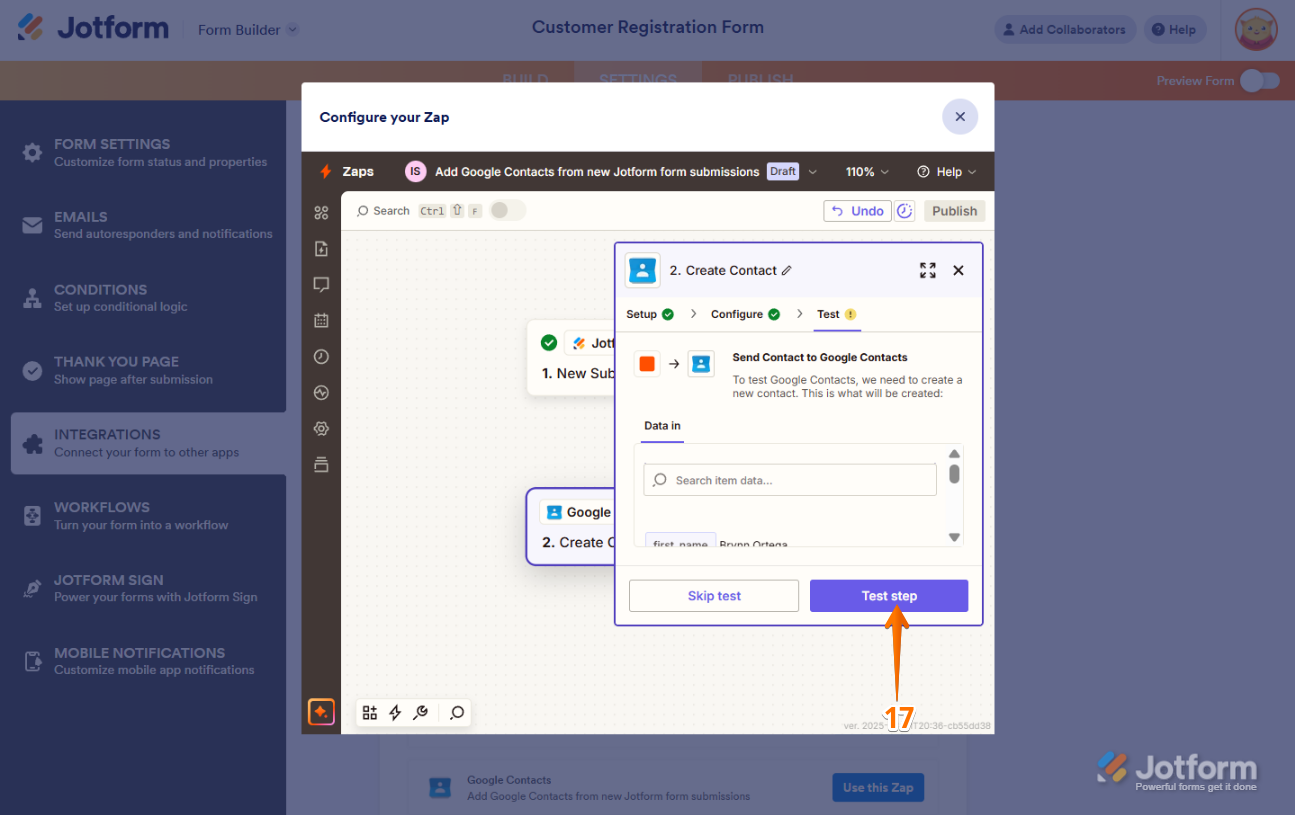Expand the Create Contact panel to full screen
Image resolution: width=1295 pixels, height=815 pixels.
tap(928, 270)
